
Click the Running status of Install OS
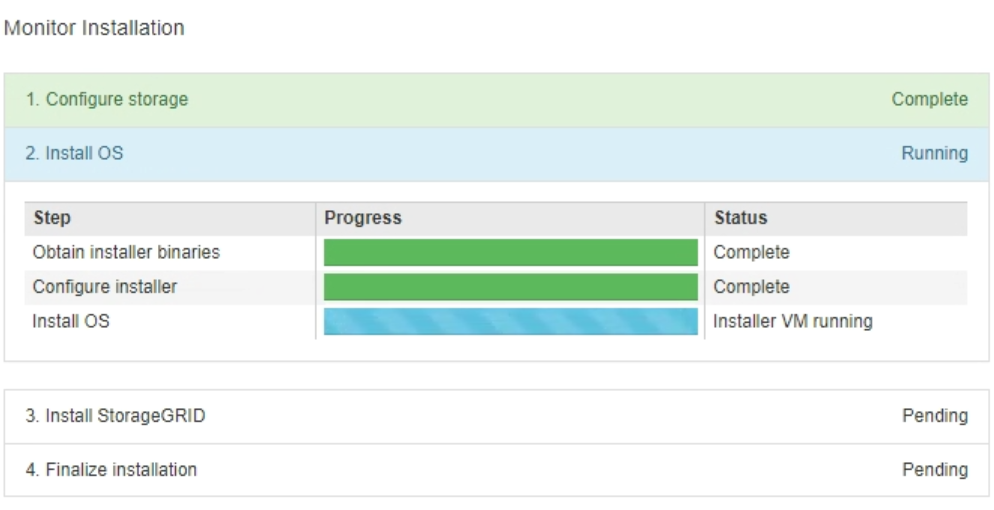pos(934,153)
